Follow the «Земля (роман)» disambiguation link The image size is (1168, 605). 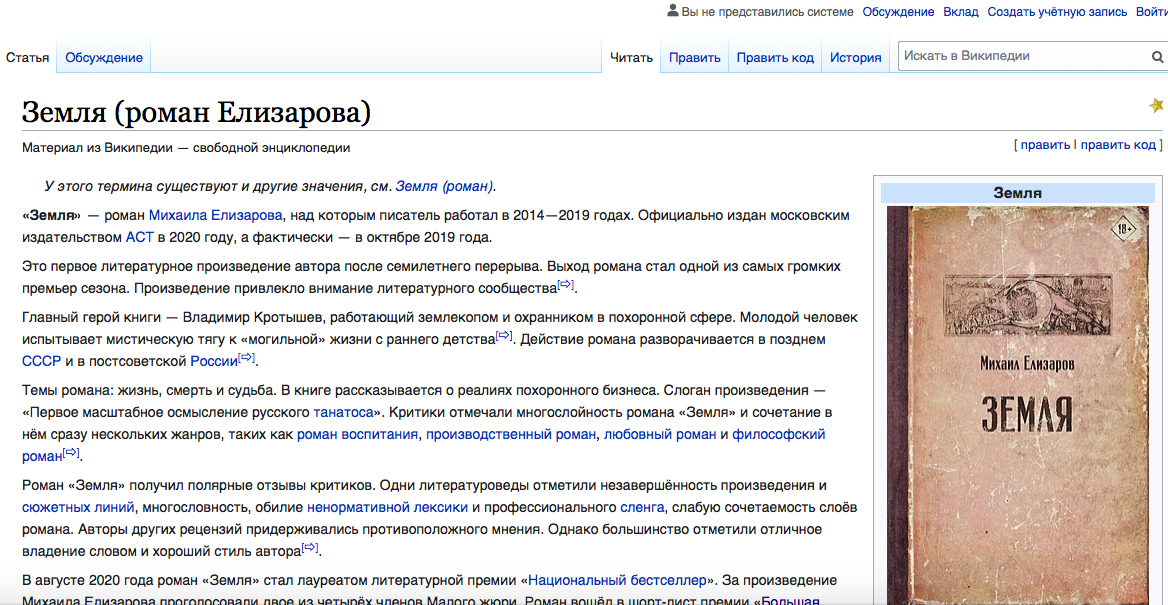[x=445, y=186]
